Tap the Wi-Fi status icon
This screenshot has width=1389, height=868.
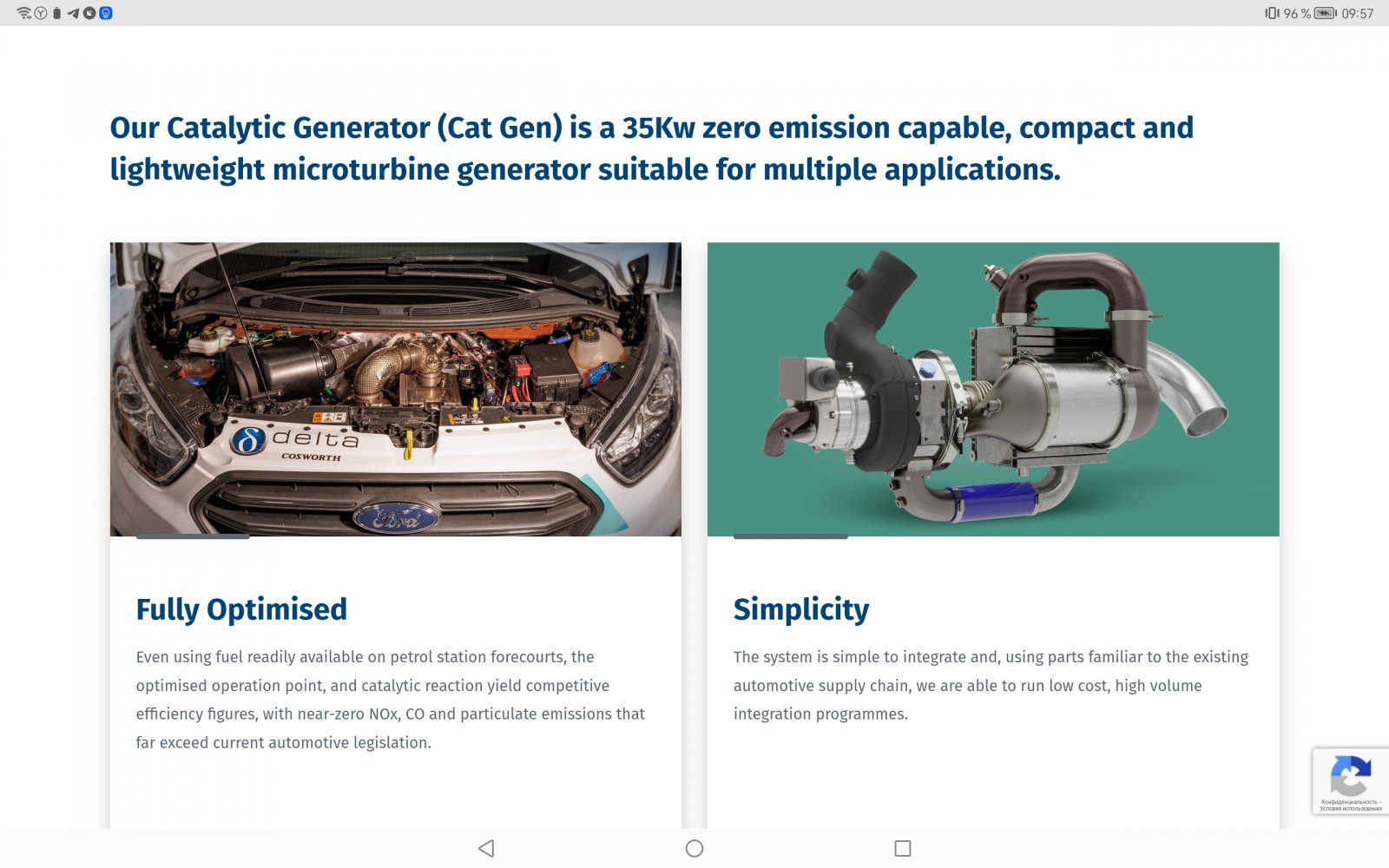click(x=23, y=13)
